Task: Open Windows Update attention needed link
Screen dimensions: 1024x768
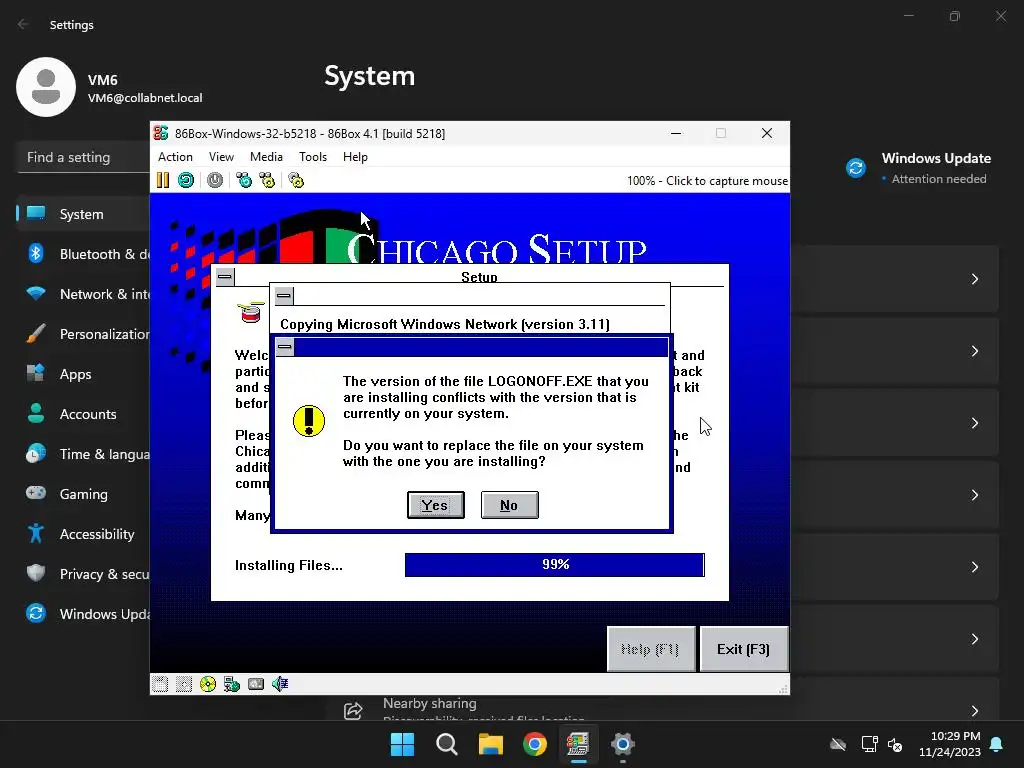Action: pyautogui.click(x=920, y=168)
